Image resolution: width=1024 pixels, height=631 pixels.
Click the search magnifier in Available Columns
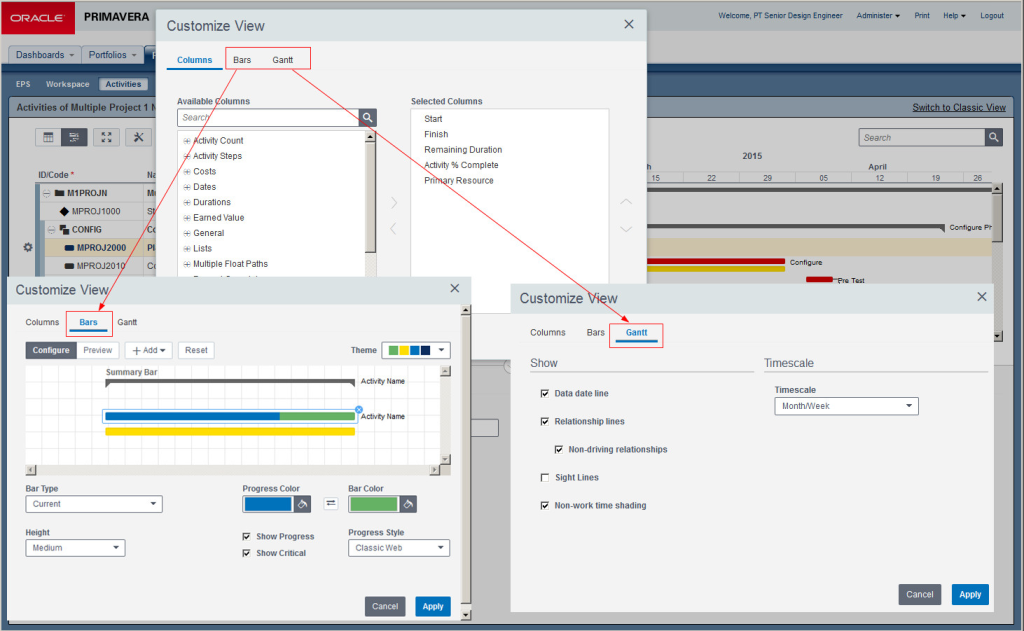(368, 118)
